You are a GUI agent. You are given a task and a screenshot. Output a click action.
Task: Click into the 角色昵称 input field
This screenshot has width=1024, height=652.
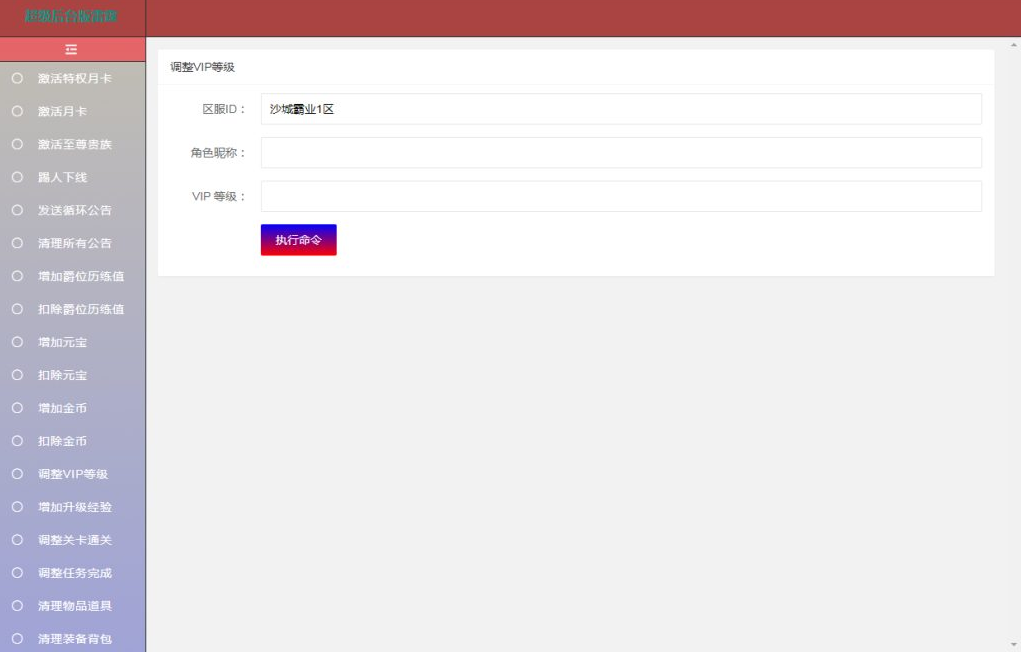(620, 153)
